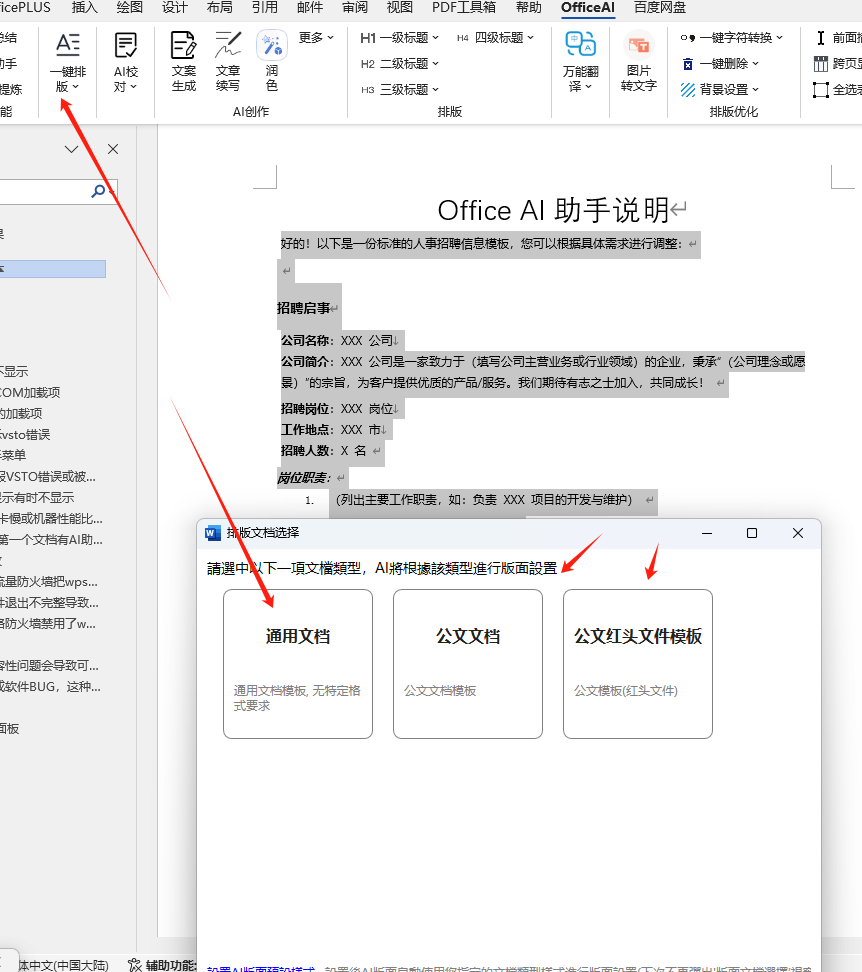
Task: Open the 一键排版 layout tool
Action: click(68, 62)
